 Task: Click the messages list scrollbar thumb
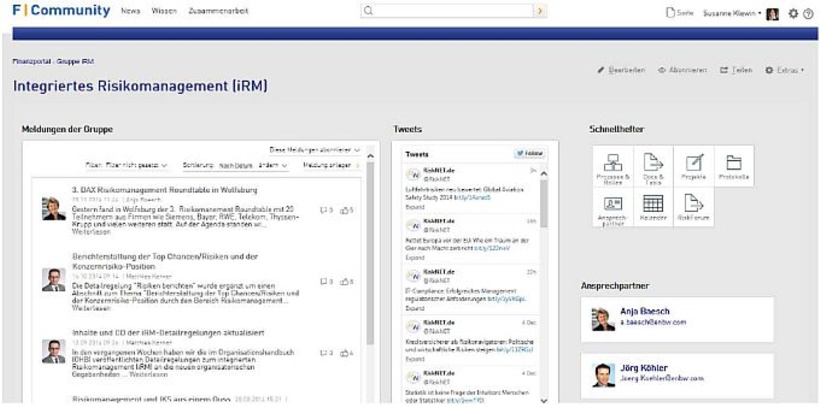370,253
